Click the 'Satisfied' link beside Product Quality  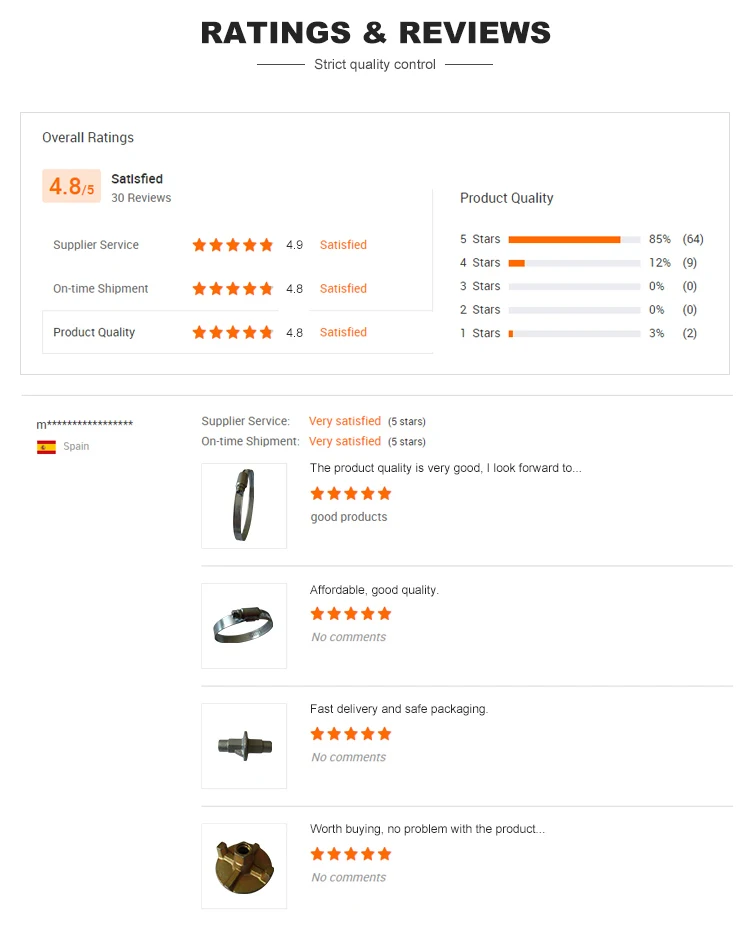click(x=343, y=331)
